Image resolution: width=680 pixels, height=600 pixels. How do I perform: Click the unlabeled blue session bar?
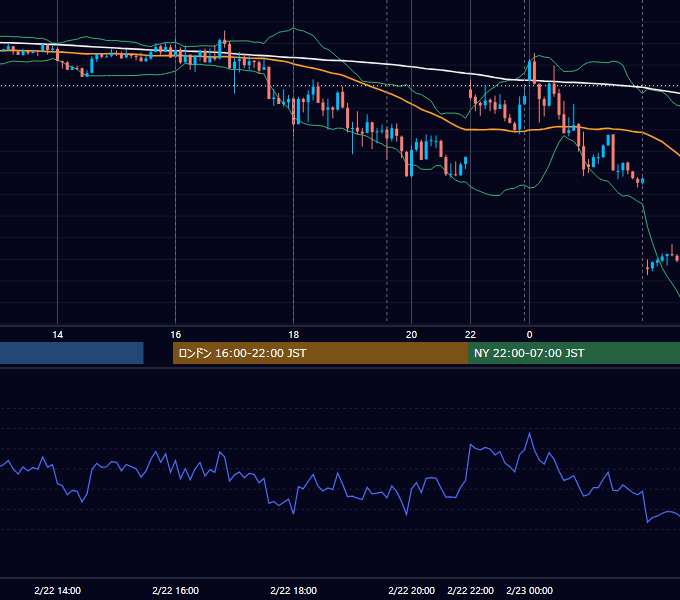(x=72, y=353)
